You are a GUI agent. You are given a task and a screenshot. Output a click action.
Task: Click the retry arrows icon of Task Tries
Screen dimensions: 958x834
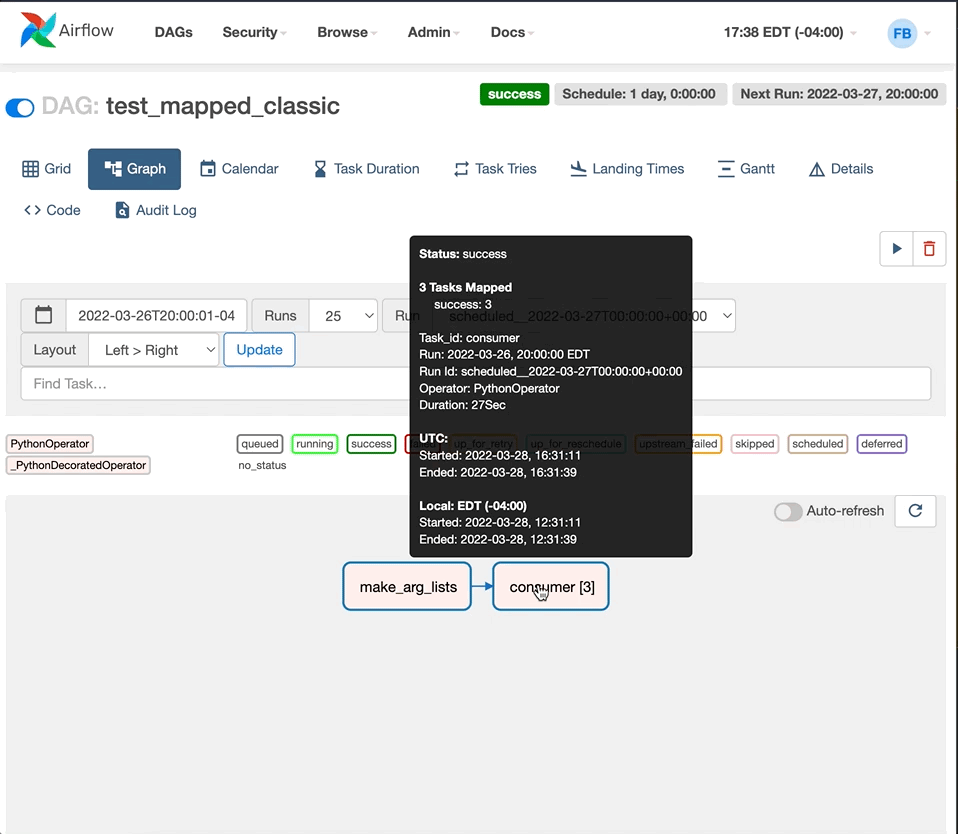461,169
